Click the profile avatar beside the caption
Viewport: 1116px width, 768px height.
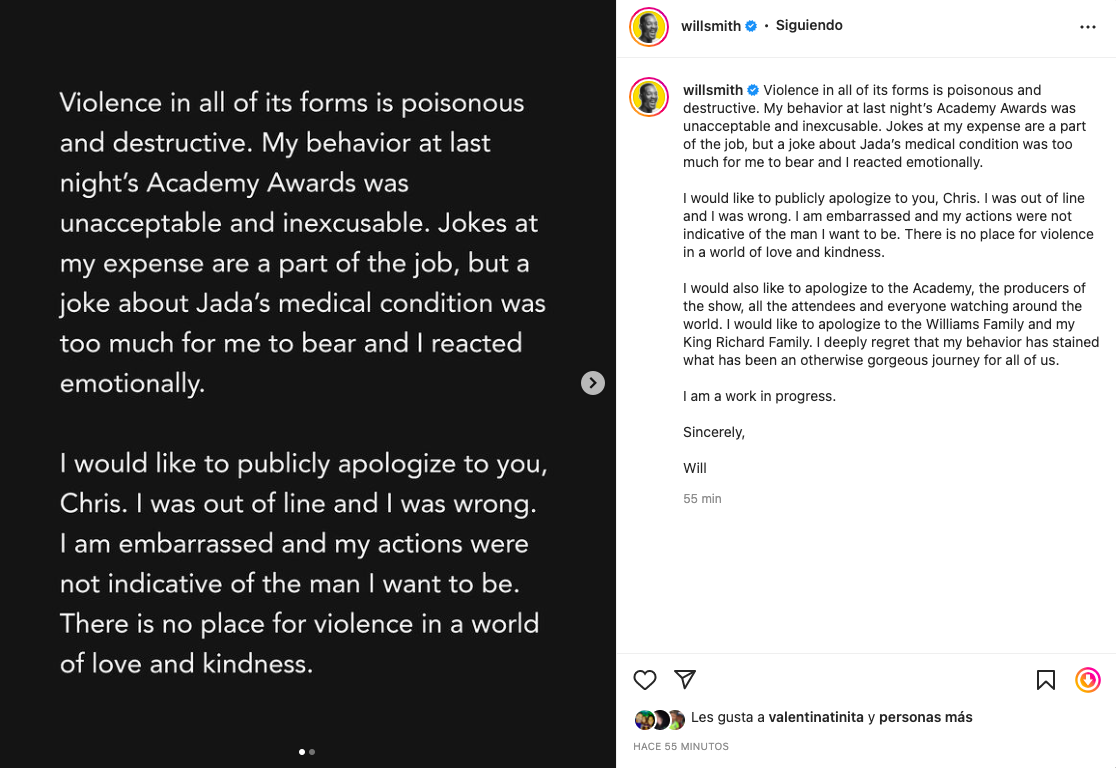649,97
